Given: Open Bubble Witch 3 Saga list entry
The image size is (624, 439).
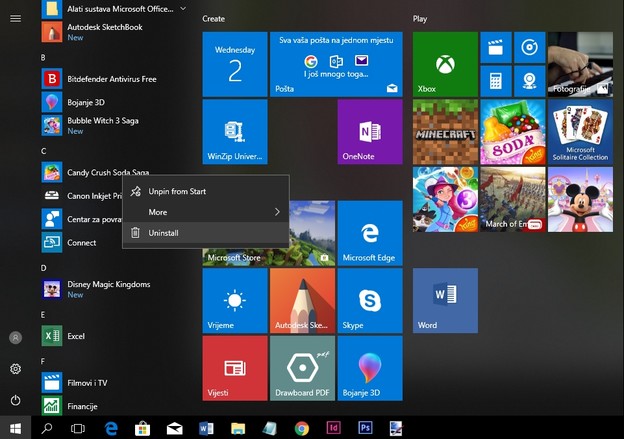Looking at the screenshot, I should tap(113, 125).
